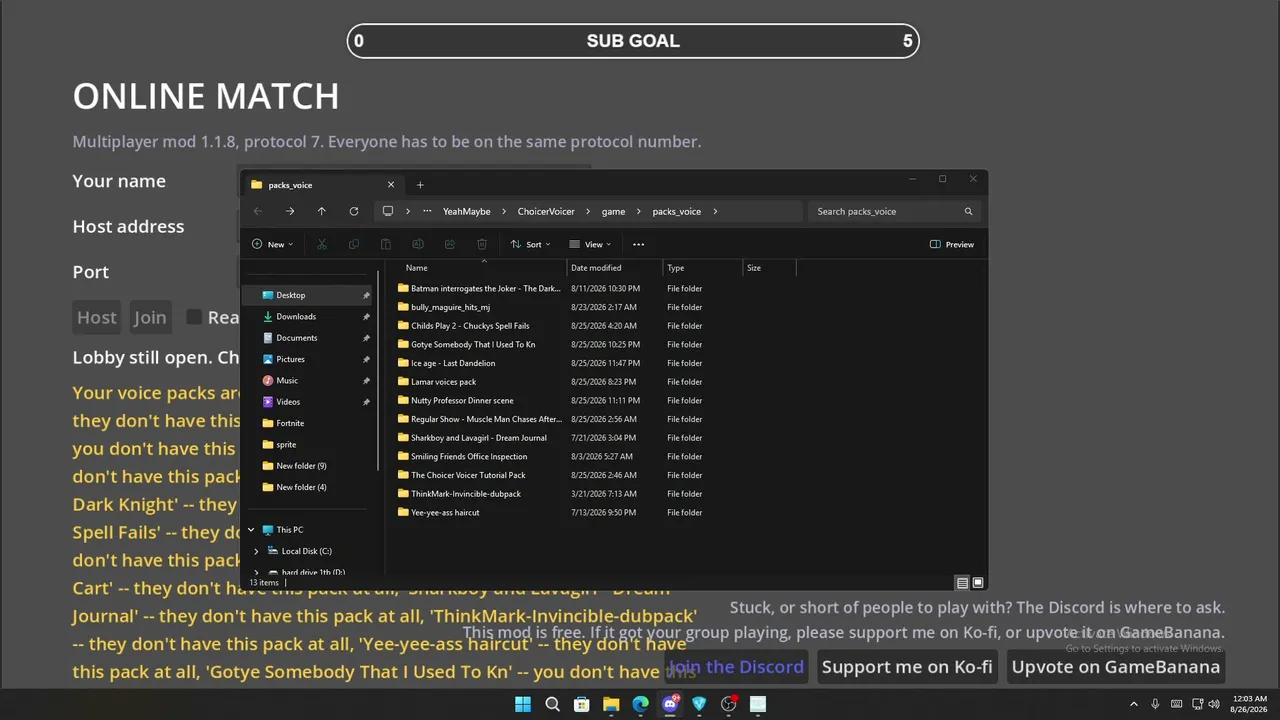Click the Delete trash icon in toolbar
Screen dimensions: 1280x720
[482, 244]
